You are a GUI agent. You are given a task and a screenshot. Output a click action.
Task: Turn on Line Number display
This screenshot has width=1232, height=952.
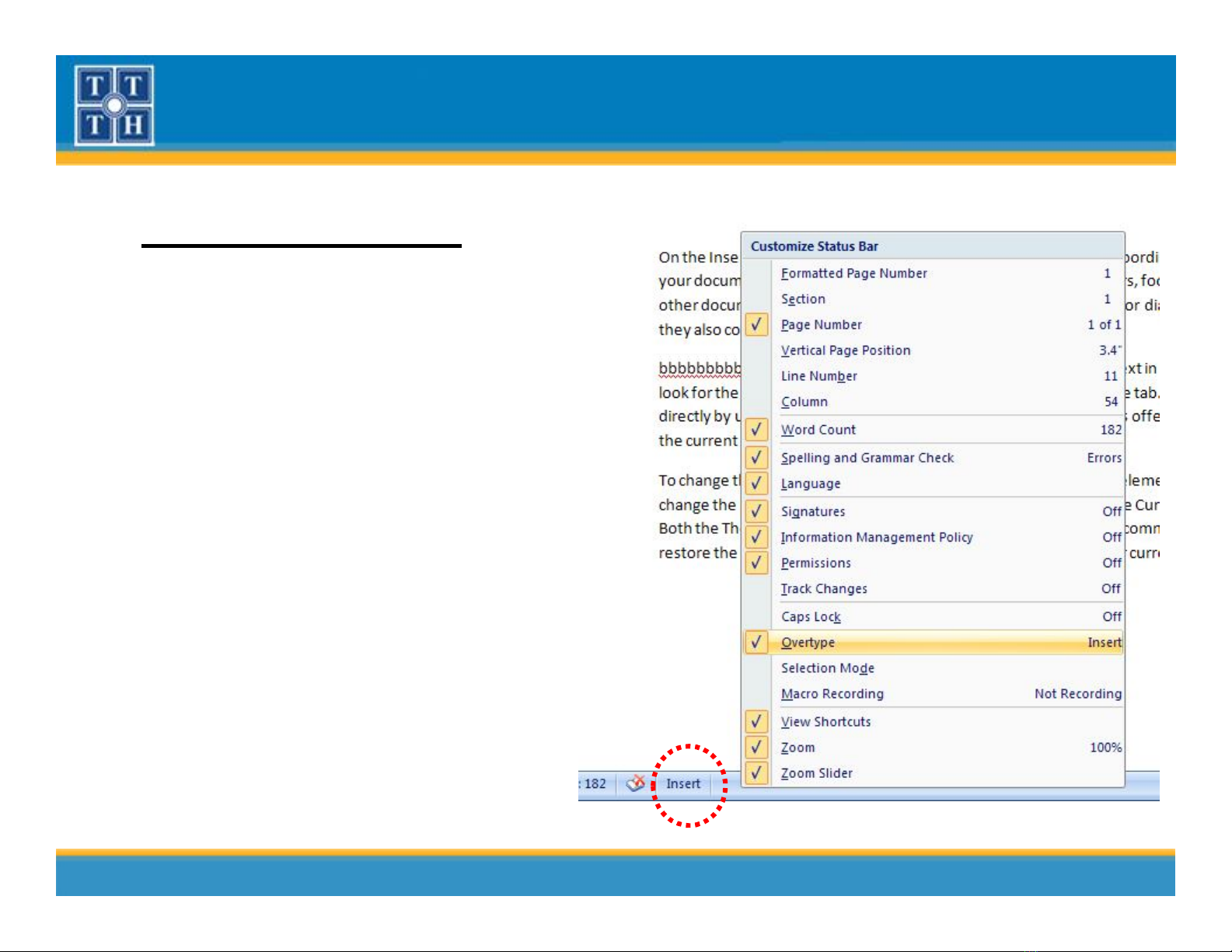pyautogui.click(x=818, y=376)
